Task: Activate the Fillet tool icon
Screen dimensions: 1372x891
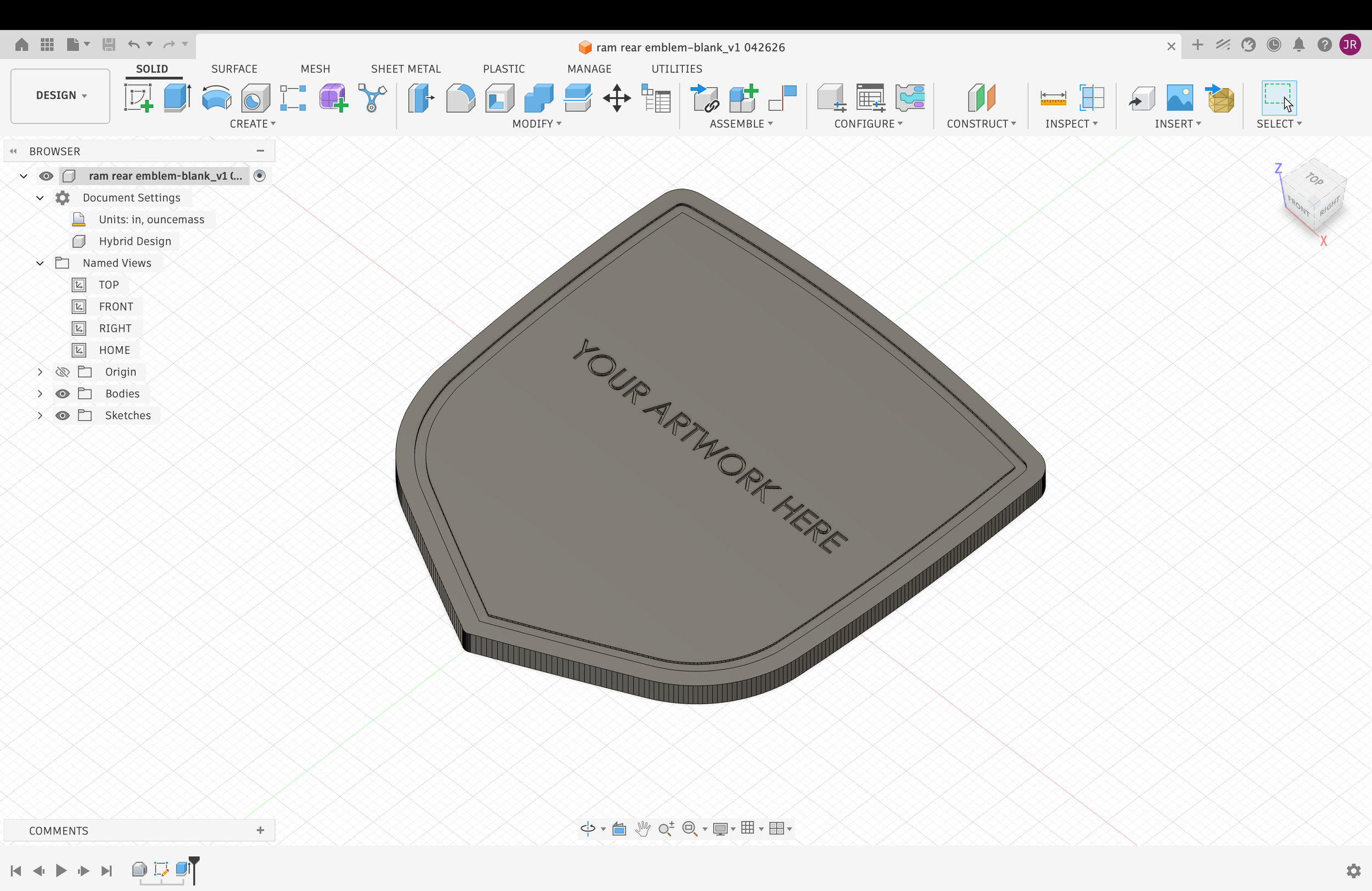Action: click(460, 98)
